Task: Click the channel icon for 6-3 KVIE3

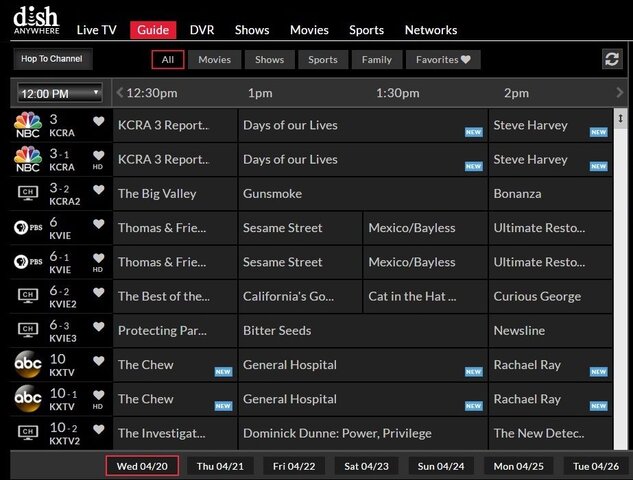Action: [x=26, y=330]
